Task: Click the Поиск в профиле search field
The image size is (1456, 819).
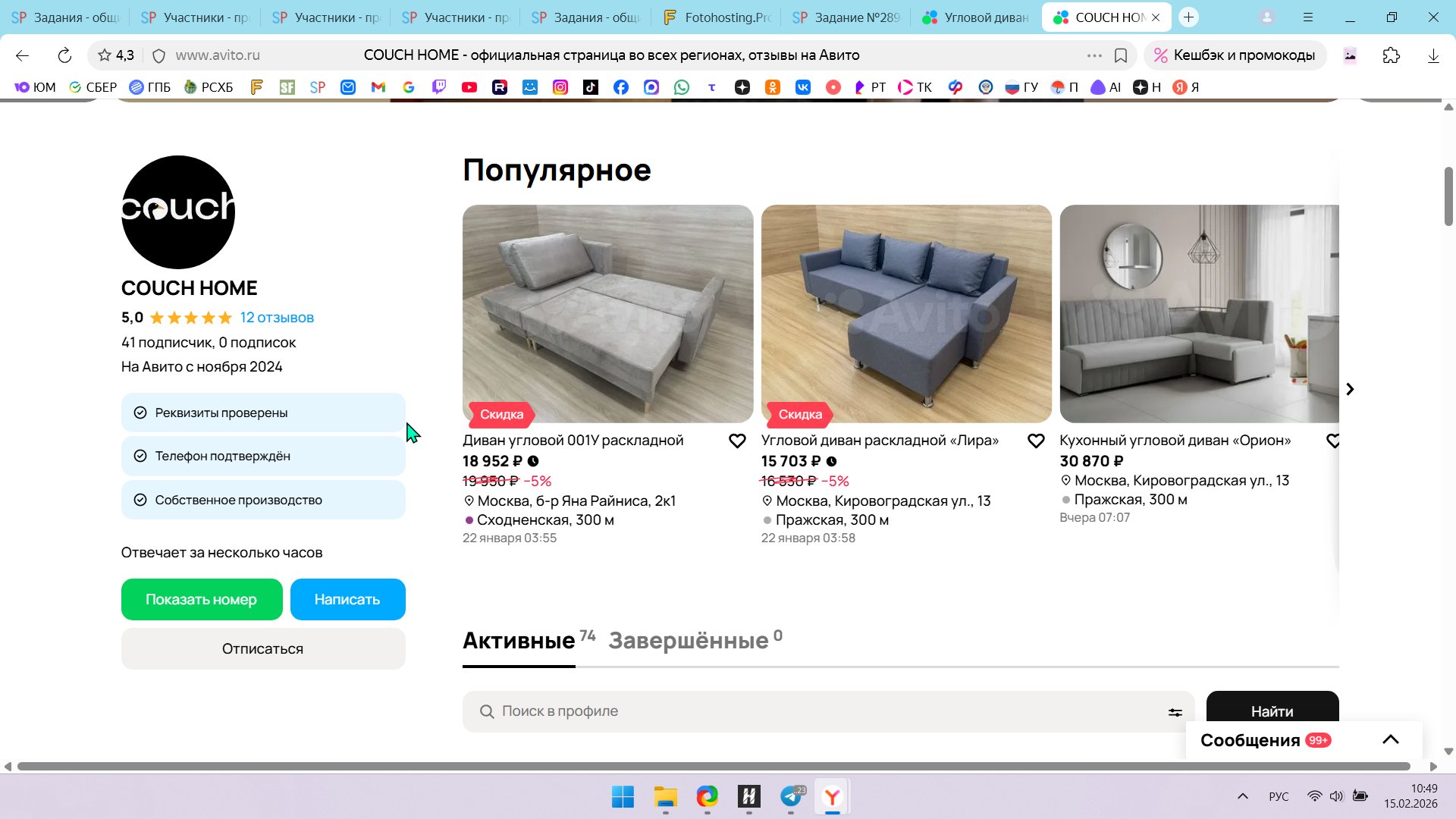Action: [819, 711]
